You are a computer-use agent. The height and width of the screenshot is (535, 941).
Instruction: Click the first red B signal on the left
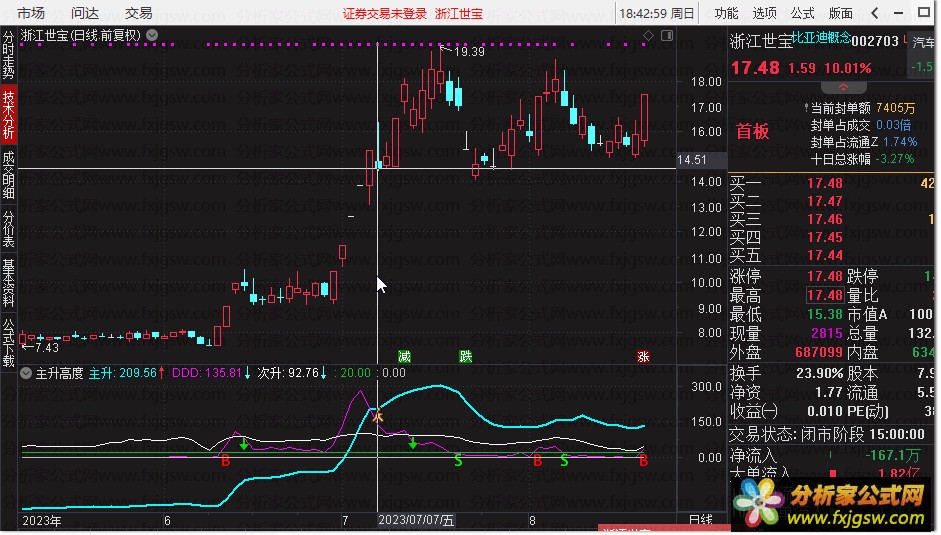[x=226, y=461]
